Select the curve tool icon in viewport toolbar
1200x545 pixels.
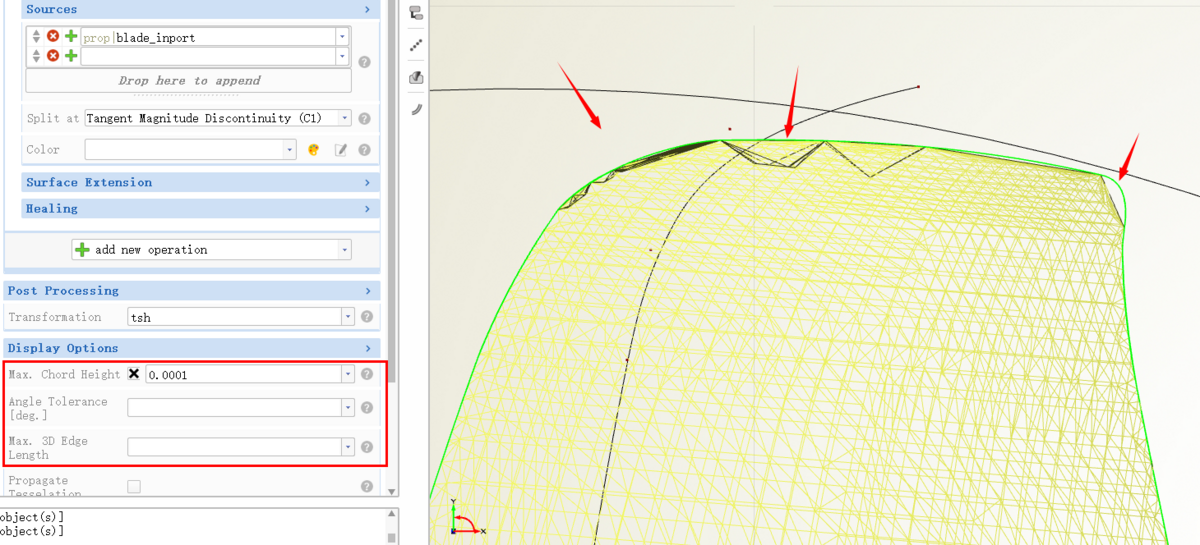click(416, 109)
